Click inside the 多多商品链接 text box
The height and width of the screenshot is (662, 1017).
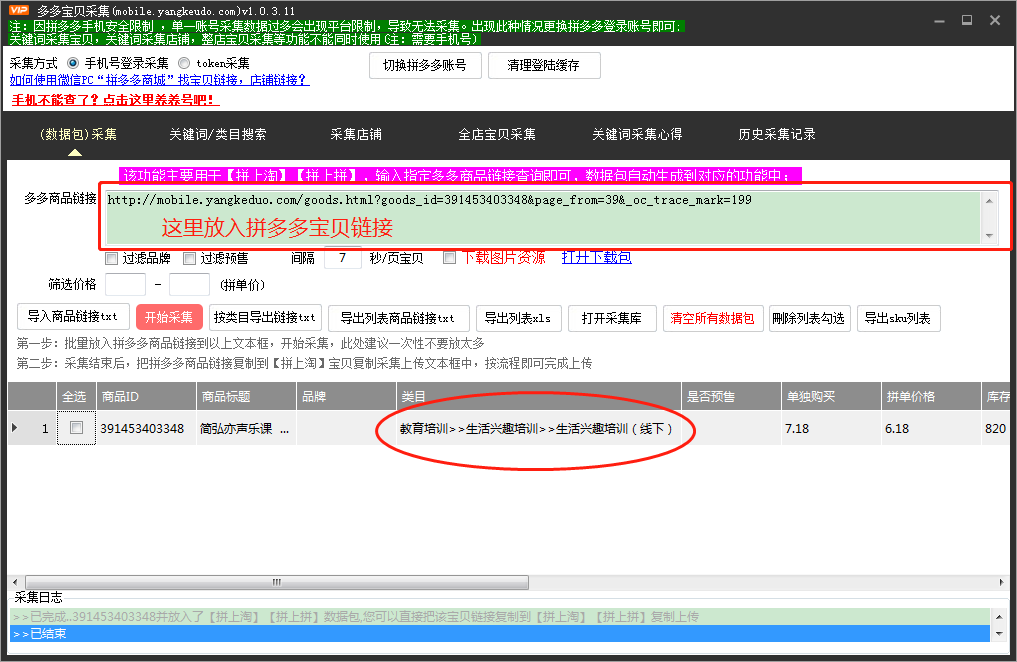(x=543, y=217)
